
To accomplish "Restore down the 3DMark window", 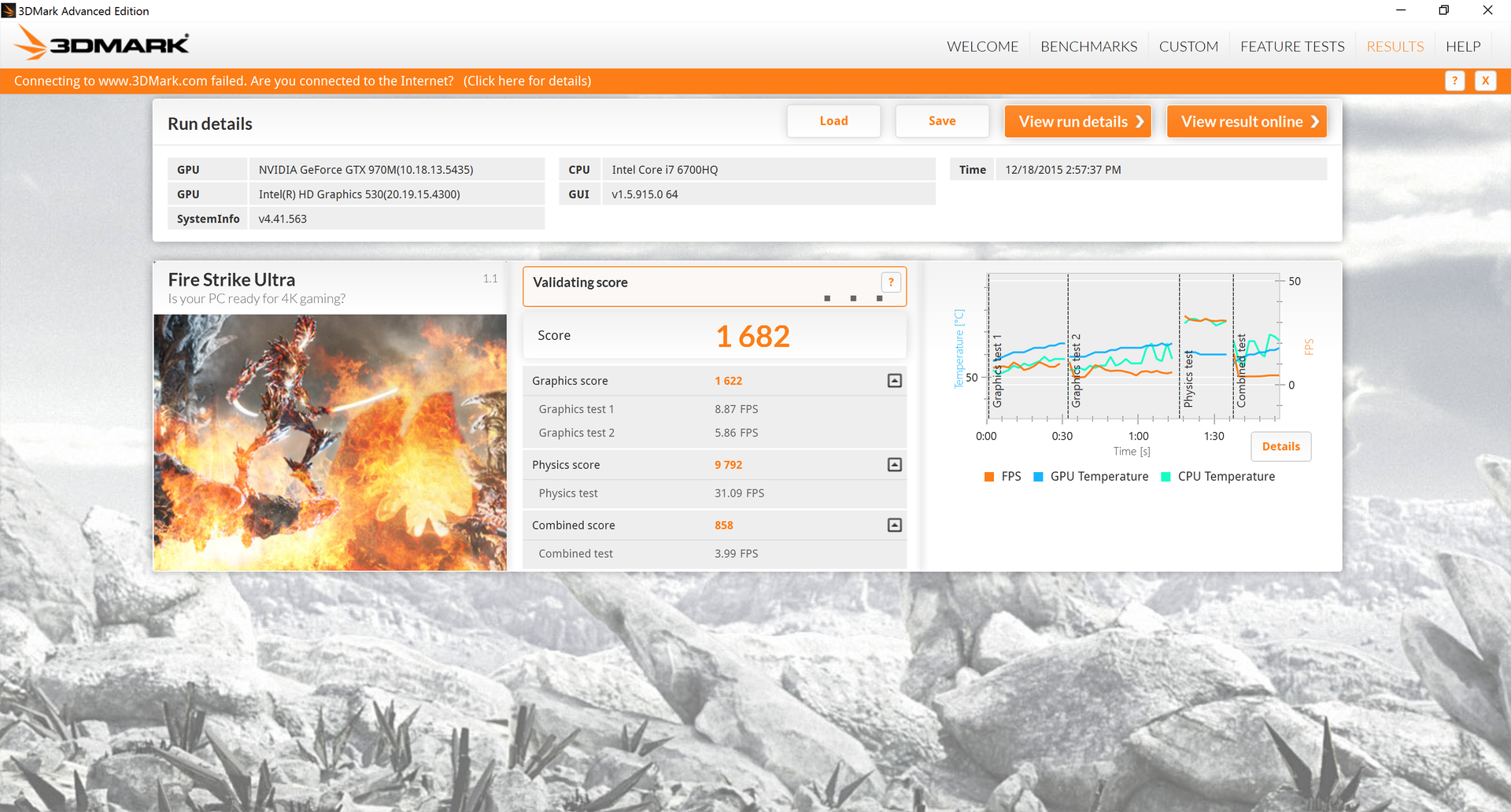I will coord(1444,10).
